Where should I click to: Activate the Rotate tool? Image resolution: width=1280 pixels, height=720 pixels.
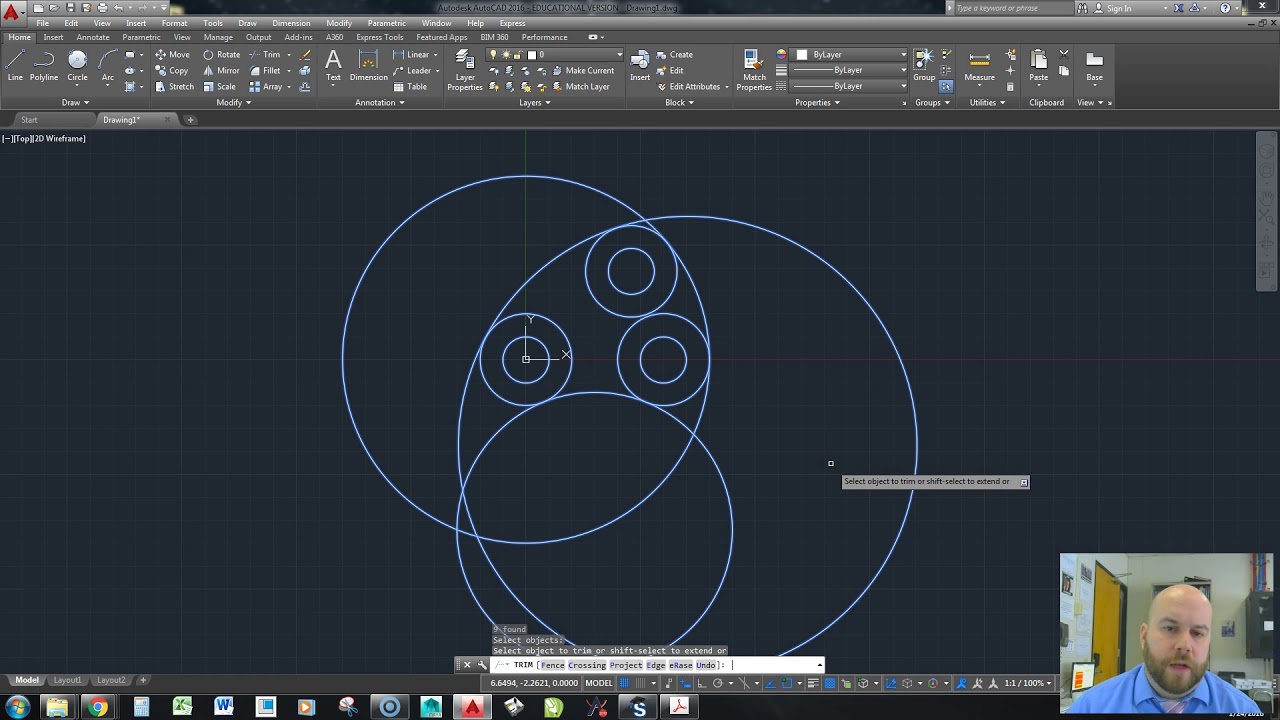[x=221, y=55]
